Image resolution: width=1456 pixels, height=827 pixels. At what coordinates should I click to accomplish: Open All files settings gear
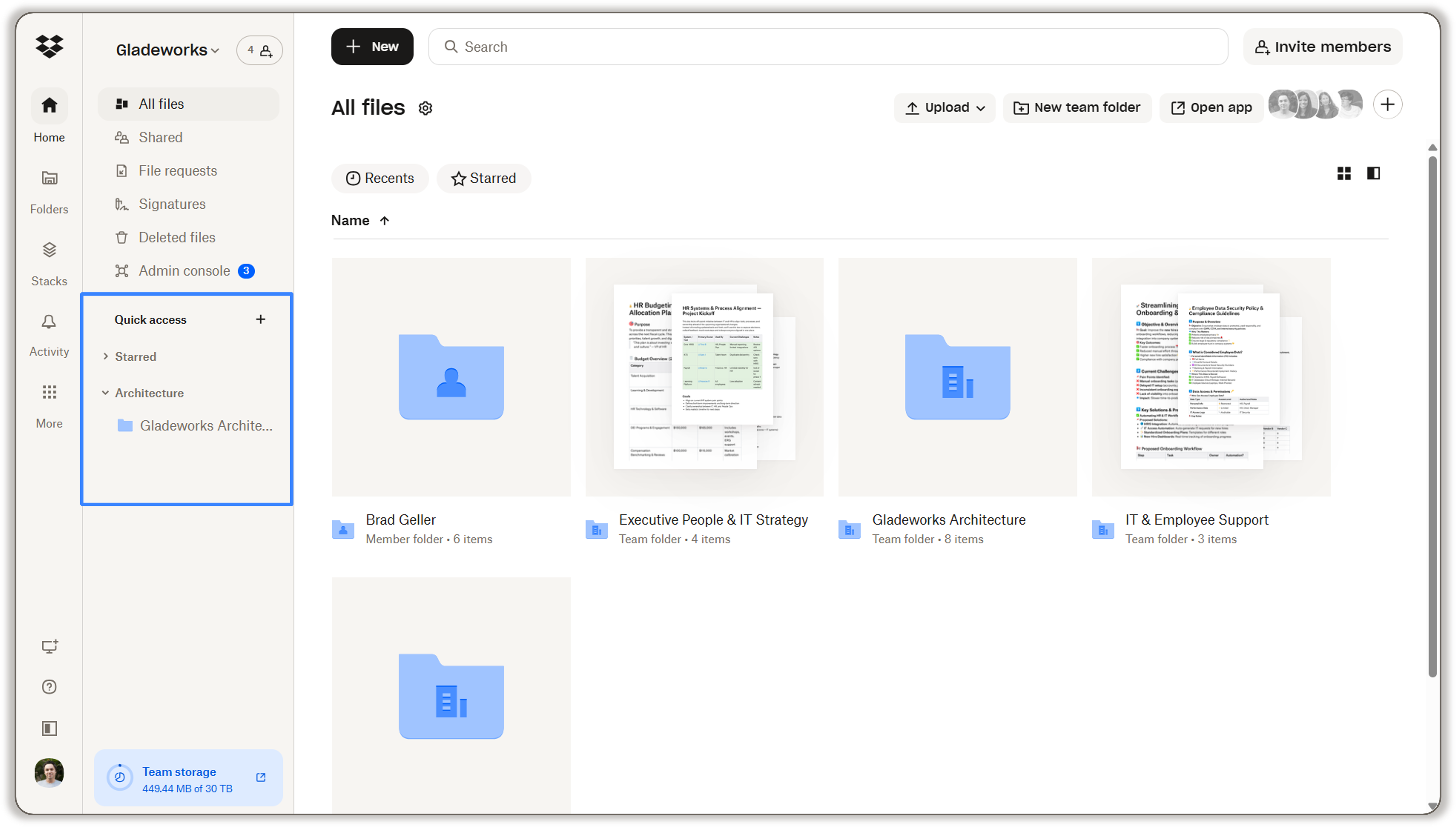[425, 108]
